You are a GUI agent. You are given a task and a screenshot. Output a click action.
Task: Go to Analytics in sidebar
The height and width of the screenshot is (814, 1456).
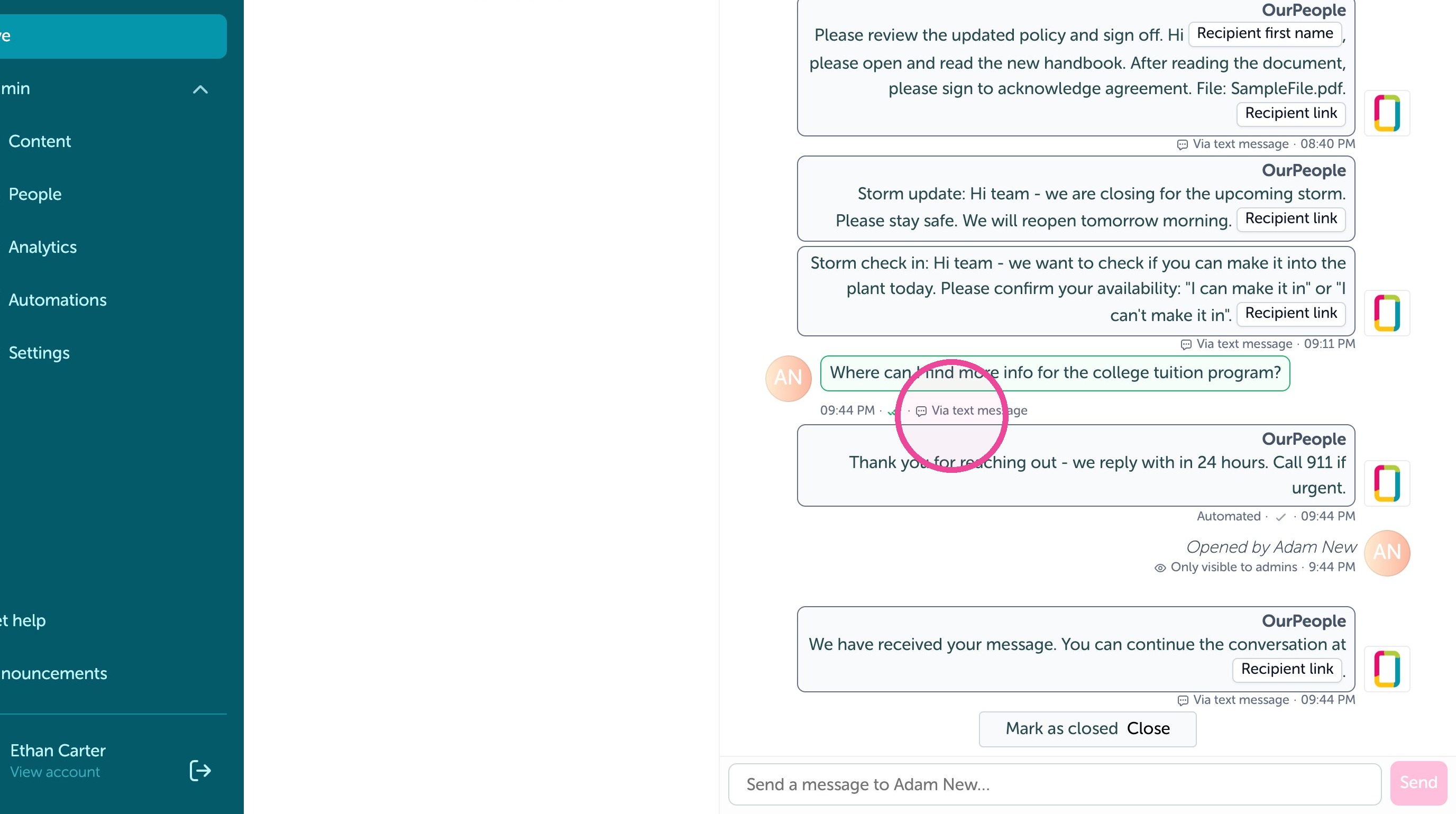pos(42,247)
